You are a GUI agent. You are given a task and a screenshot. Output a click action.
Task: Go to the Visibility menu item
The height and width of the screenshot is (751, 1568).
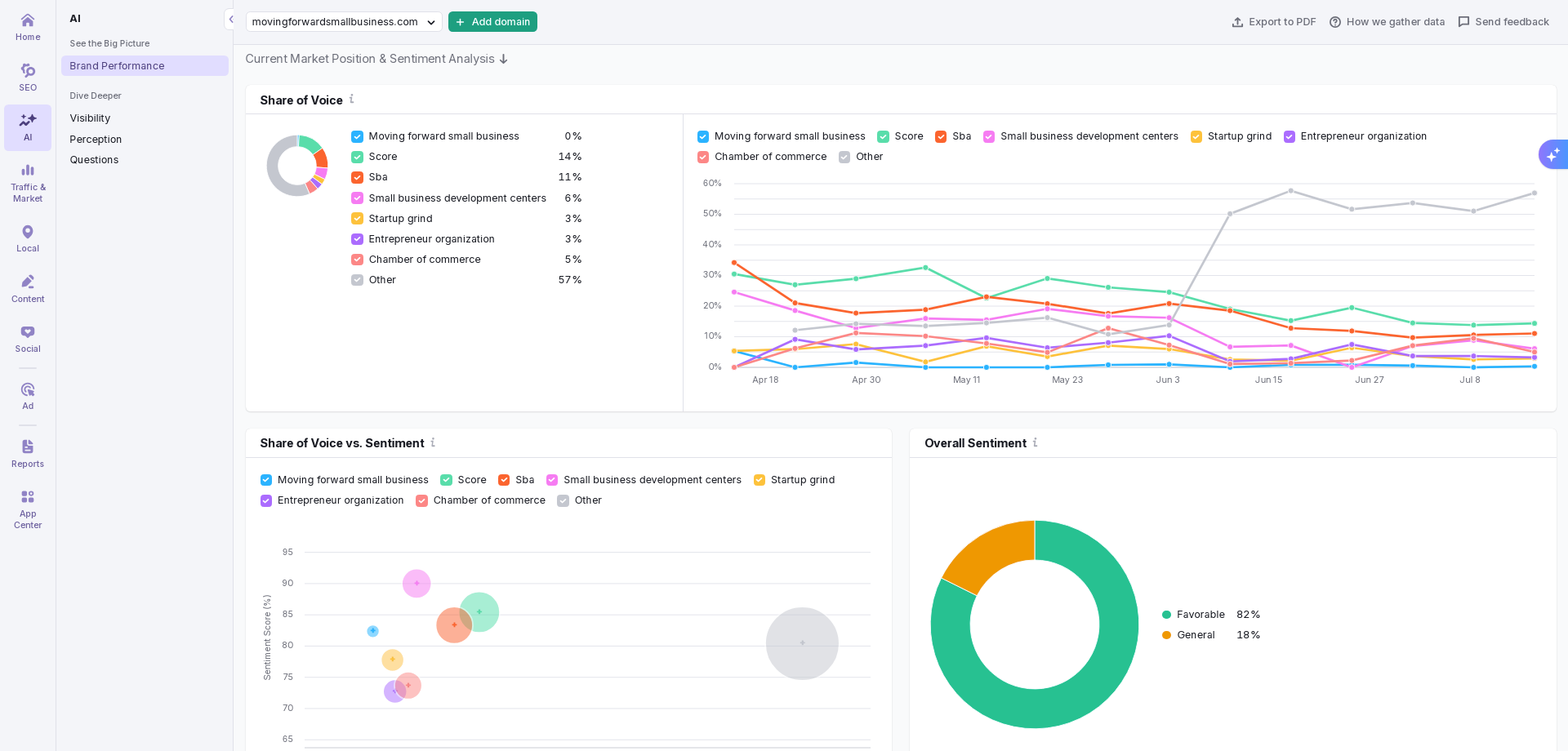pos(90,118)
